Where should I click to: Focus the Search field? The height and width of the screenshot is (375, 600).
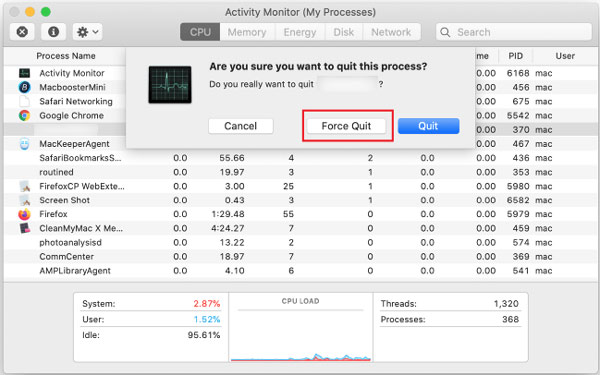pyautogui.click(x=514, y=32)
